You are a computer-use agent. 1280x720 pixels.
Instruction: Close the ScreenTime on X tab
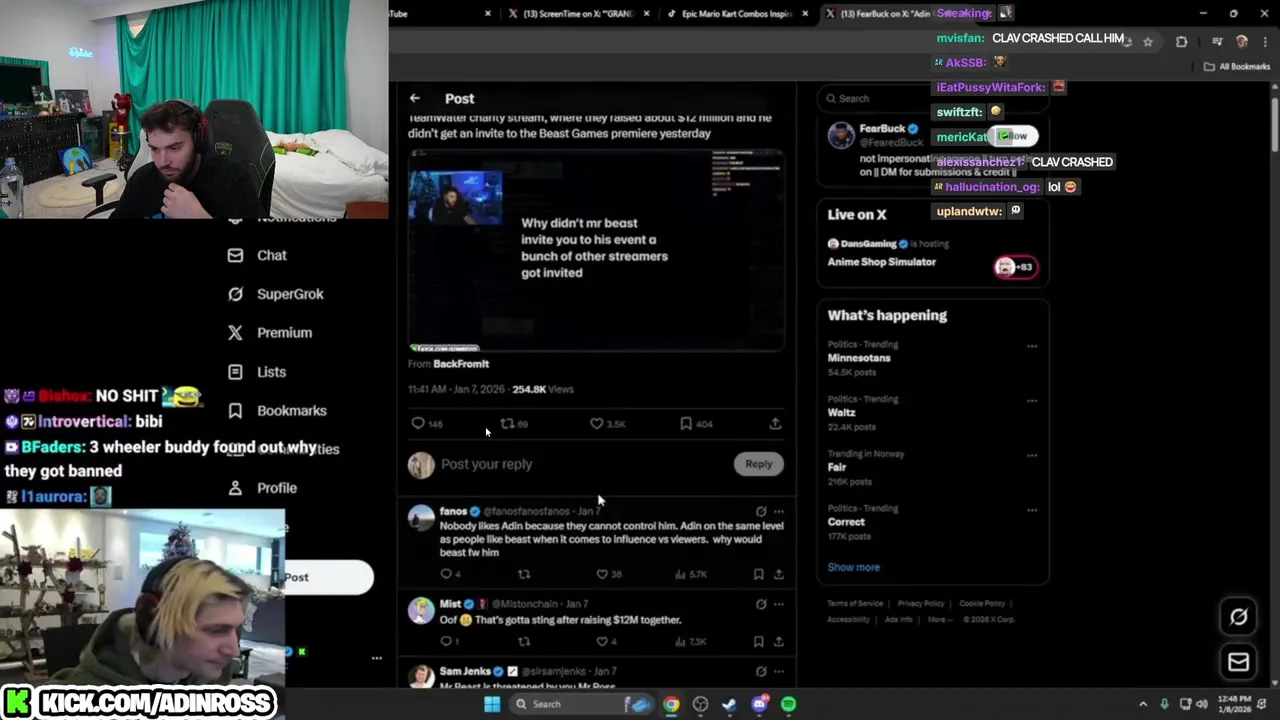(x=647, y=13)
